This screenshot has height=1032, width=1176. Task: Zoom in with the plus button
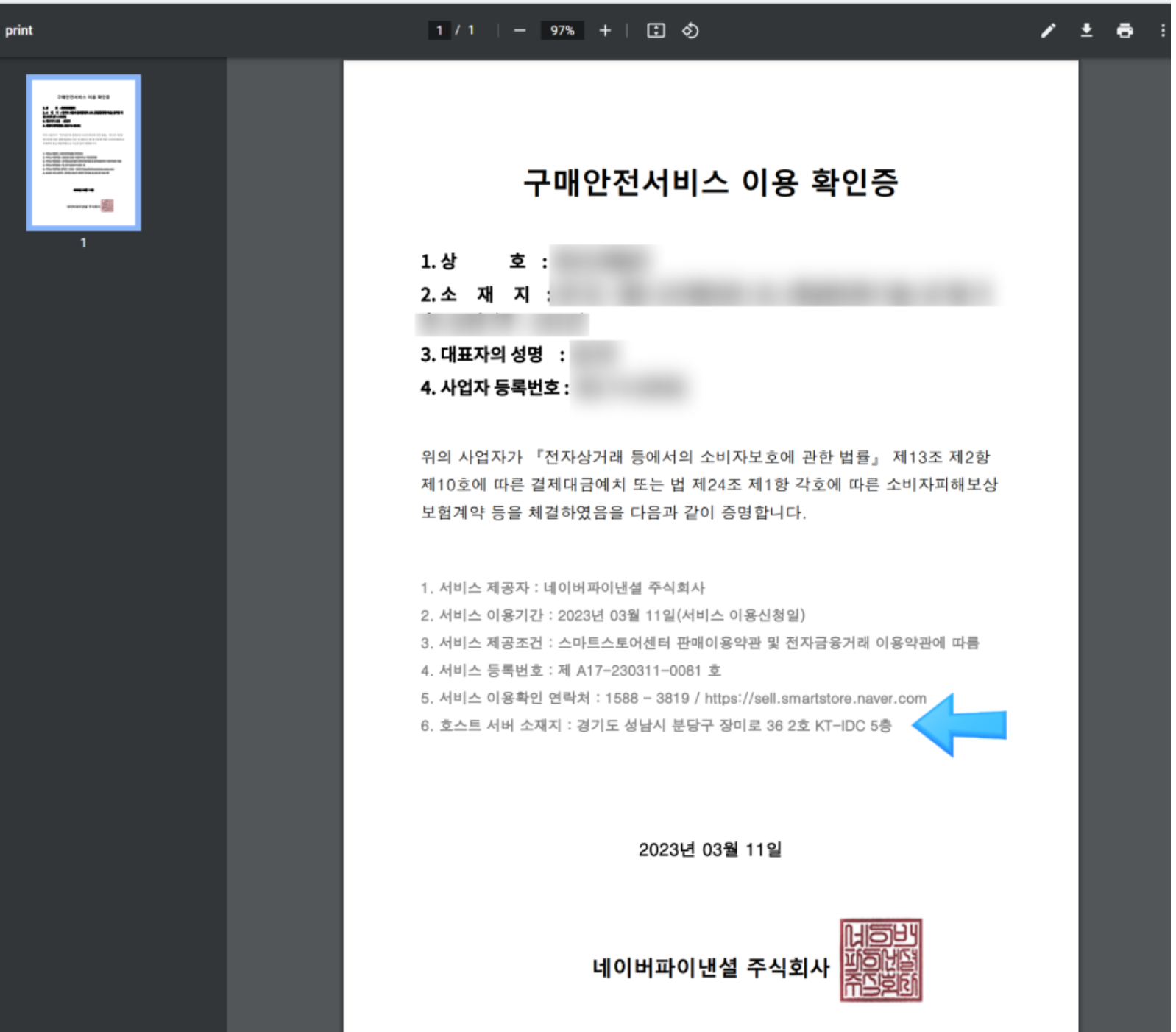(x=605, y=30)
